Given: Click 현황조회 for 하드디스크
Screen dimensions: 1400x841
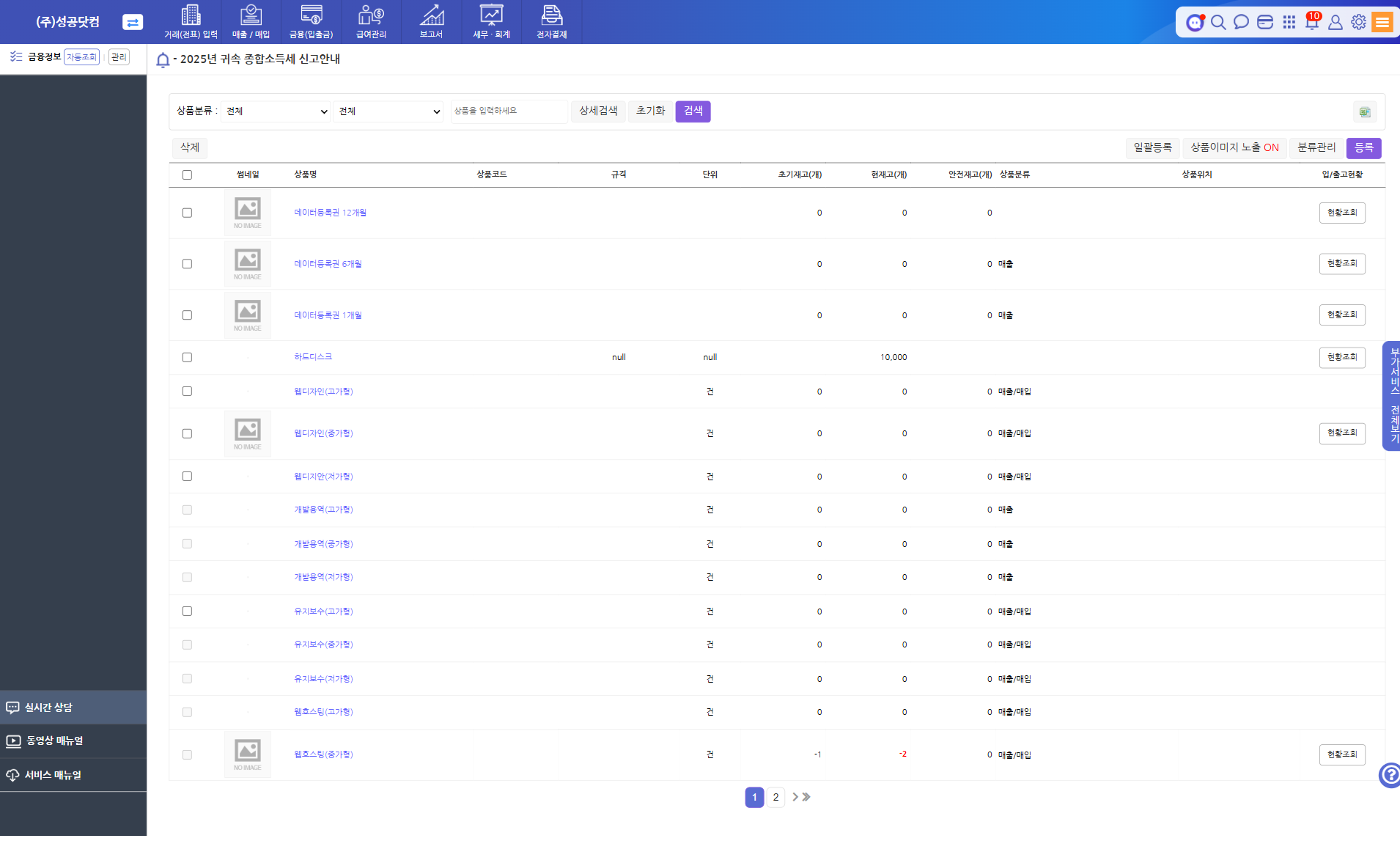Looking at the screenshot, I should pos(1342,357).
